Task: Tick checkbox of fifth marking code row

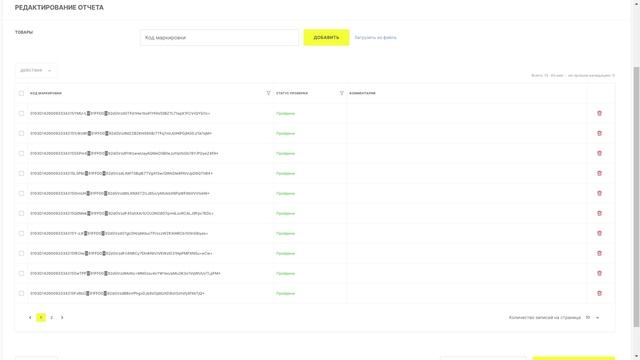Action: click(21, 193)
